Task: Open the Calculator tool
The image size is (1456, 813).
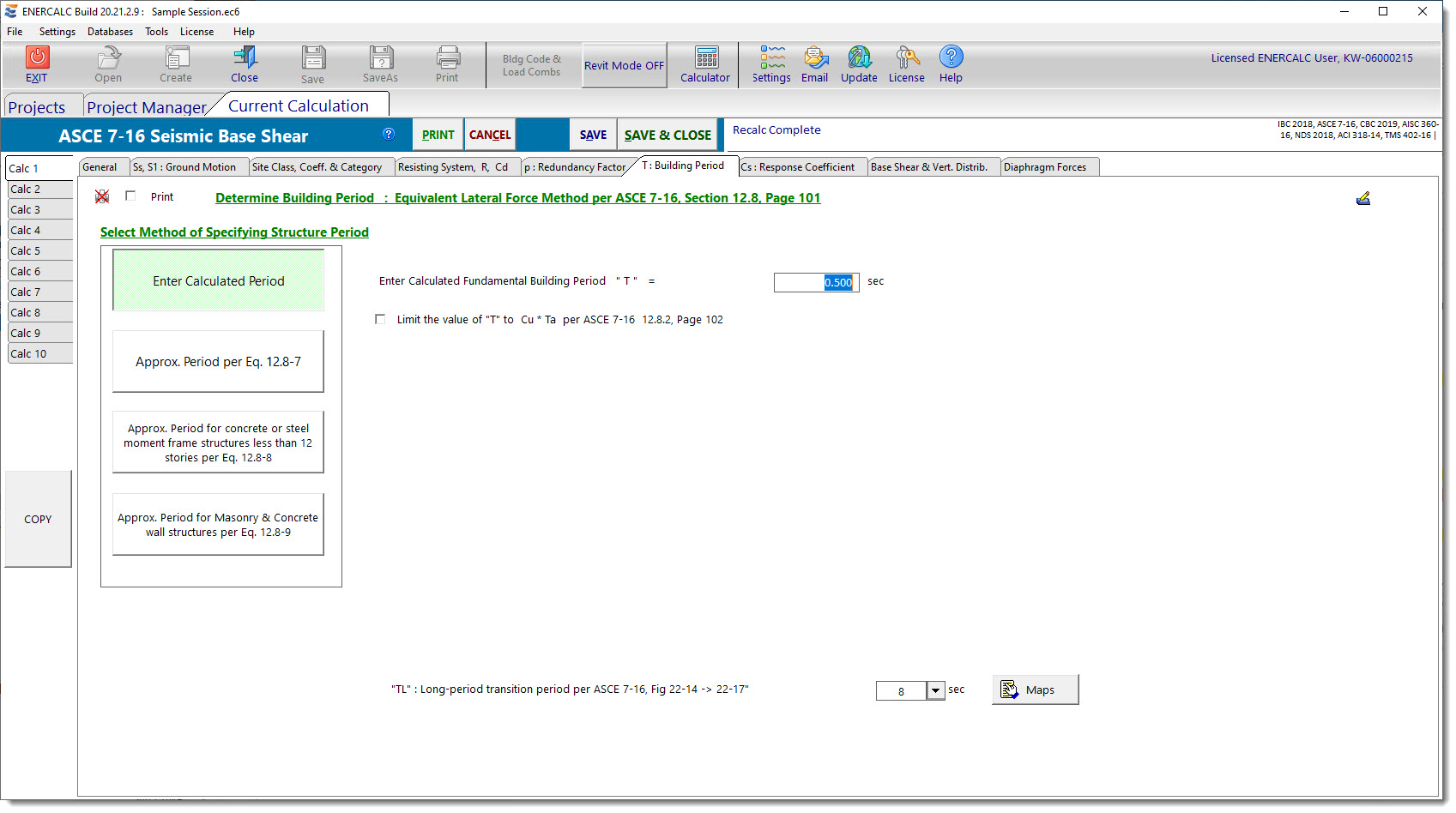Action: pyautogui.click(x=705, y=57)
